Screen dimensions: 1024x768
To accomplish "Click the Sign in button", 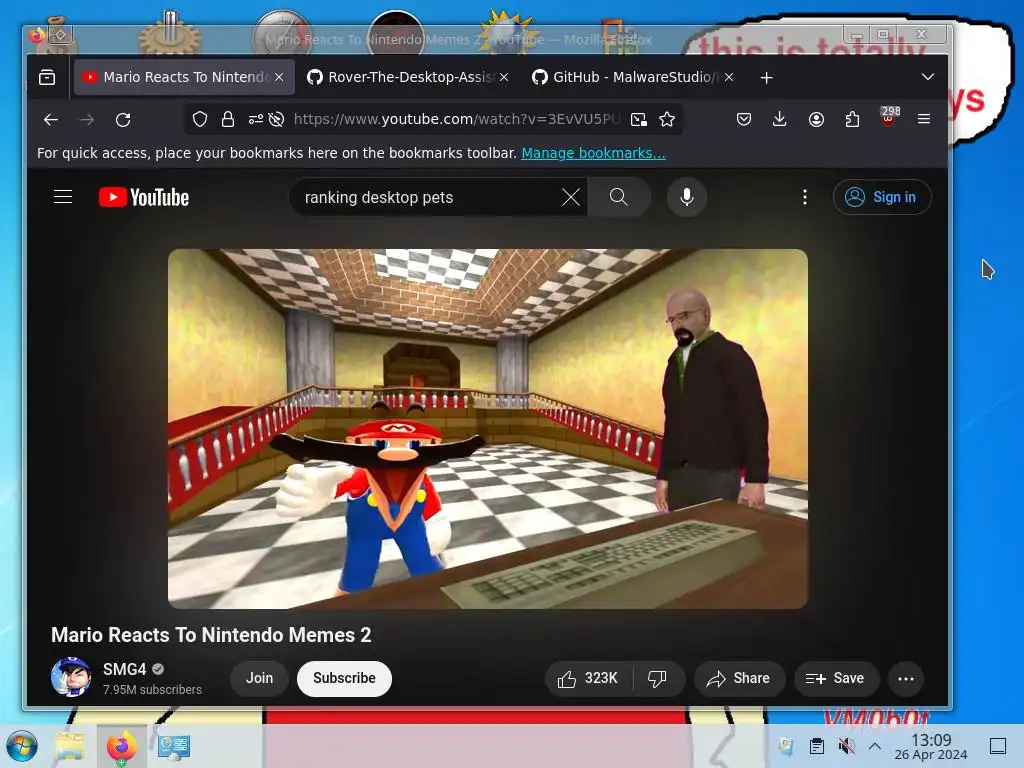I will click(882, 197).
